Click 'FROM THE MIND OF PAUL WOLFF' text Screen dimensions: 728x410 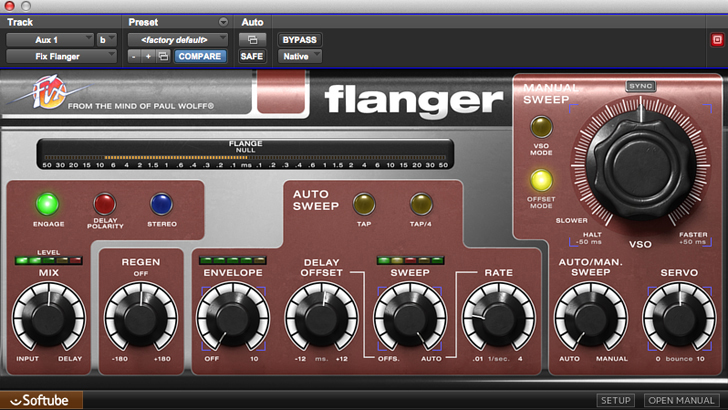[x=141, y=106]
